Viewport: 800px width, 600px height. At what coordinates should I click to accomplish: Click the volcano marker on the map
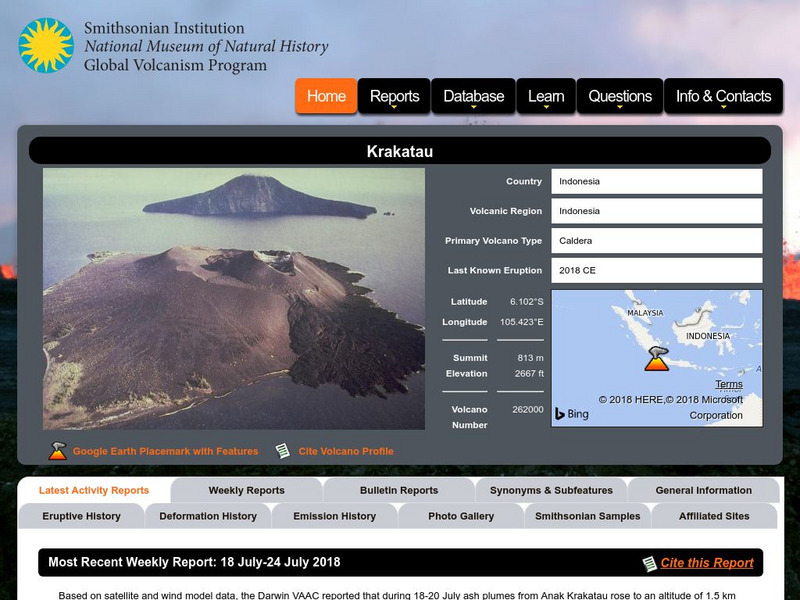pyautogui.click(x=657, y=359)
